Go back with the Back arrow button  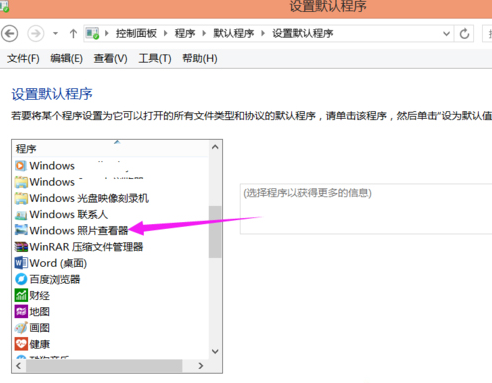[10, 33]
